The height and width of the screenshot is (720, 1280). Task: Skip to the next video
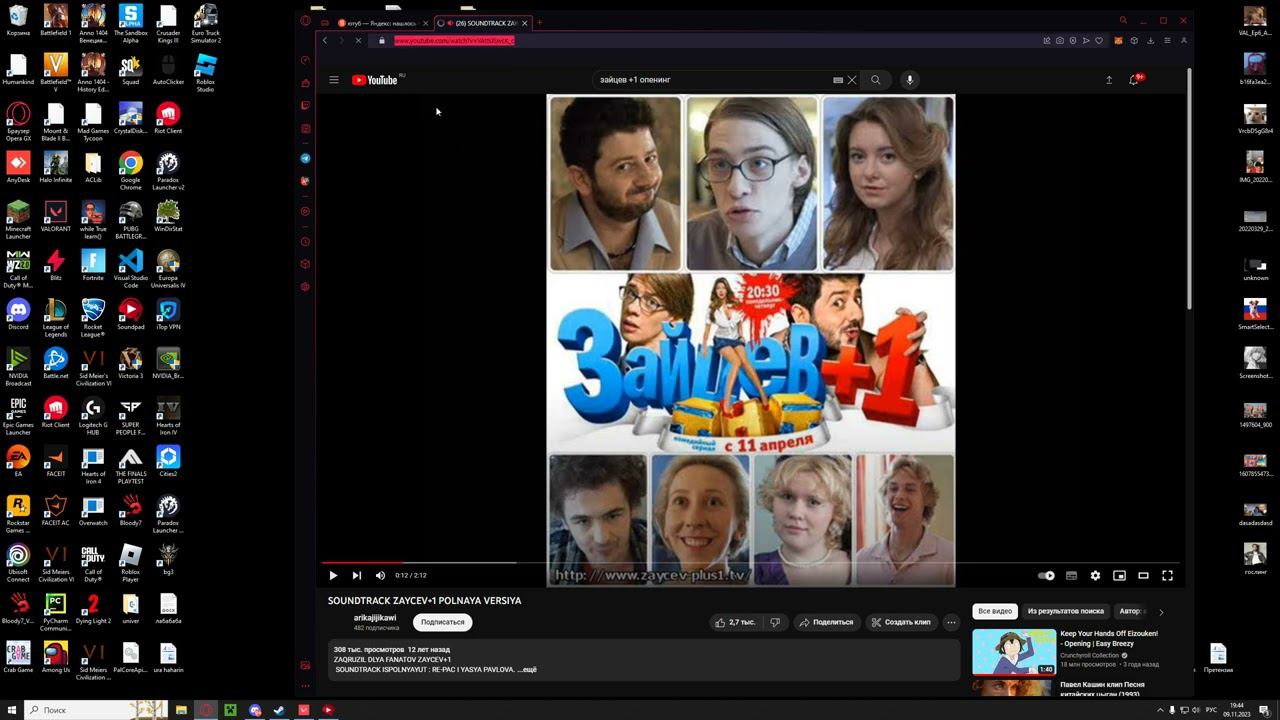pos(356,575)
